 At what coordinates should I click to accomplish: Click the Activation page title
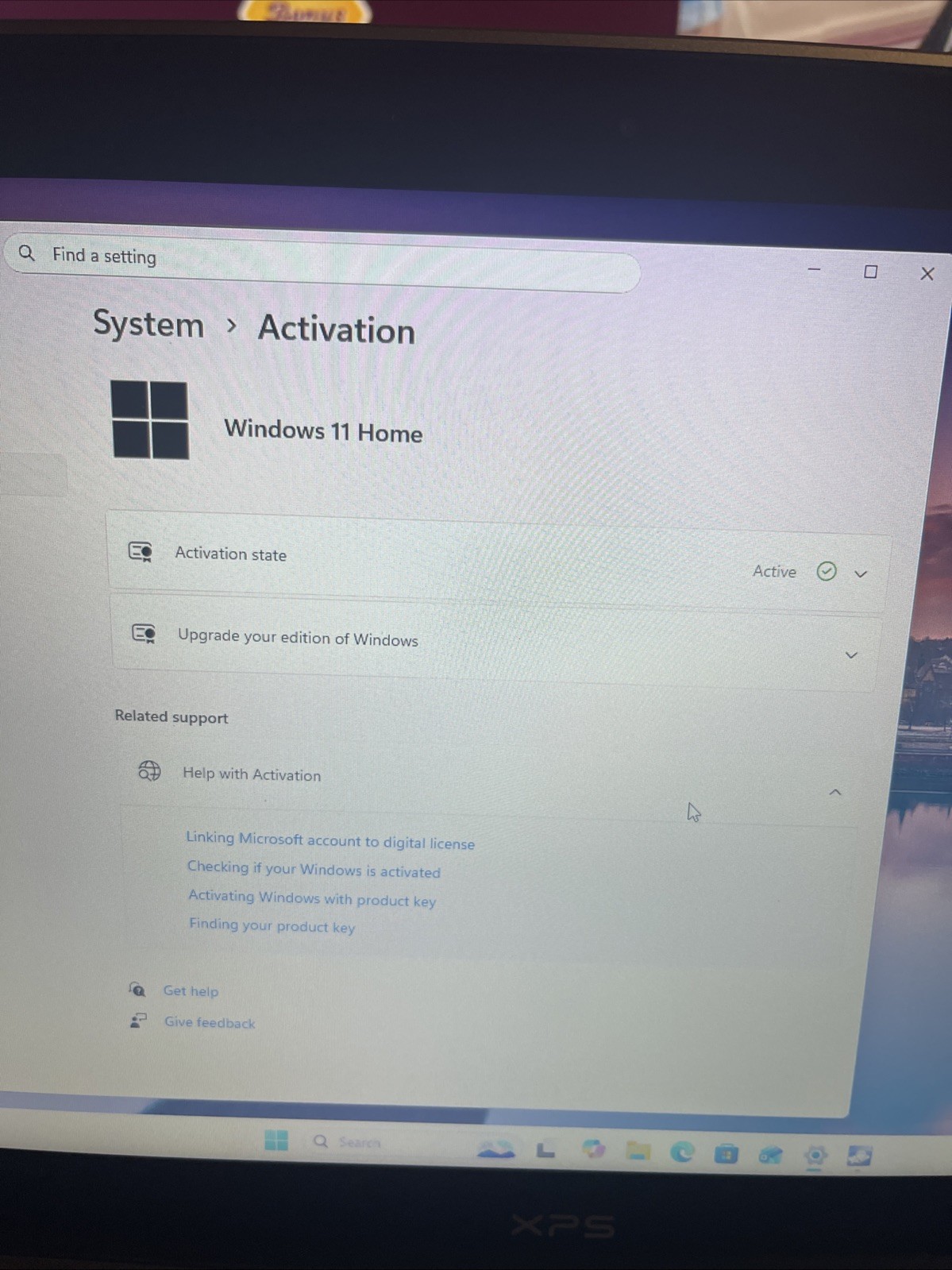pyautogui.click(x=337, y=330)
